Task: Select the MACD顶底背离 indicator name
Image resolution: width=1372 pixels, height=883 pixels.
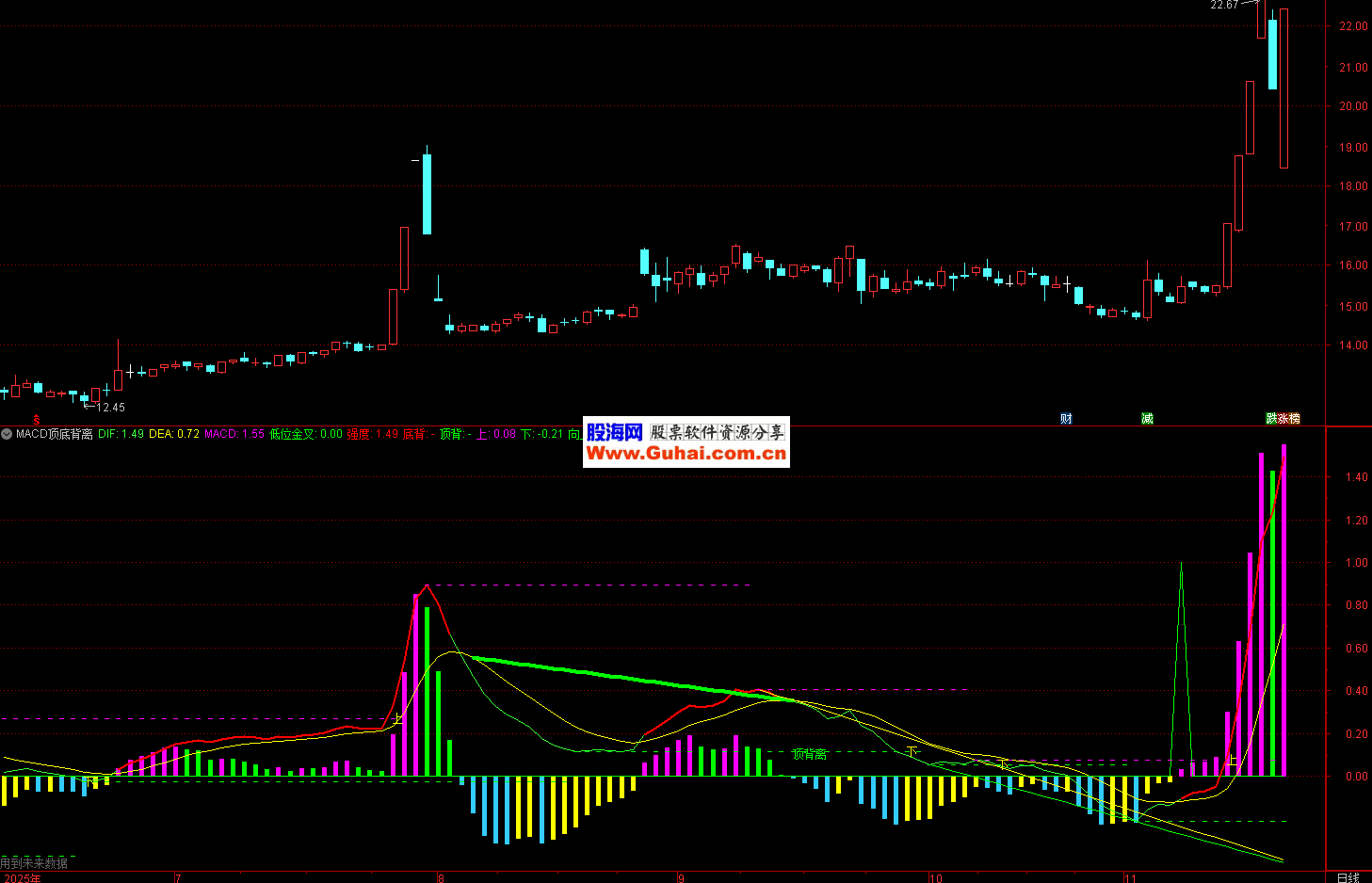Action: point(55,434)
